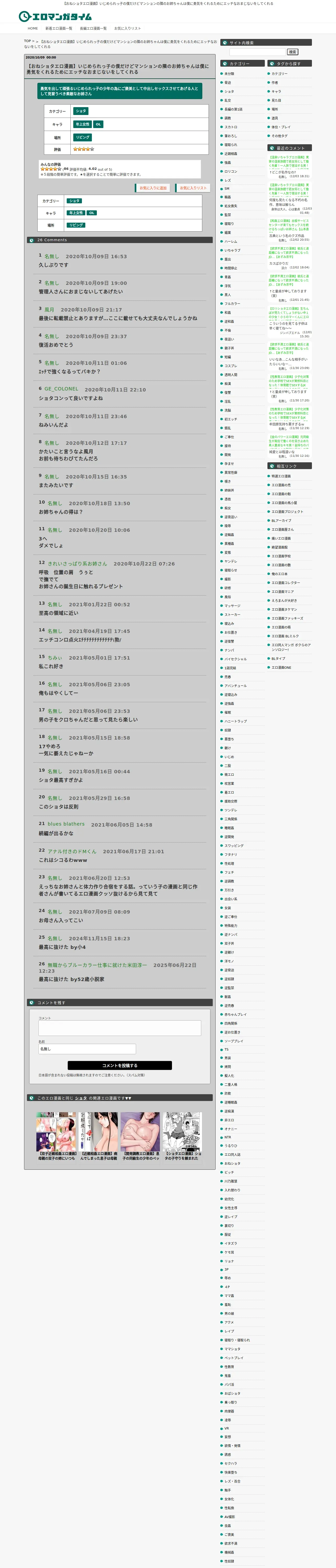Click clock icon beside 相互リンク heading
Viewport: 336px width, 1568px height.
pos(271,466)
